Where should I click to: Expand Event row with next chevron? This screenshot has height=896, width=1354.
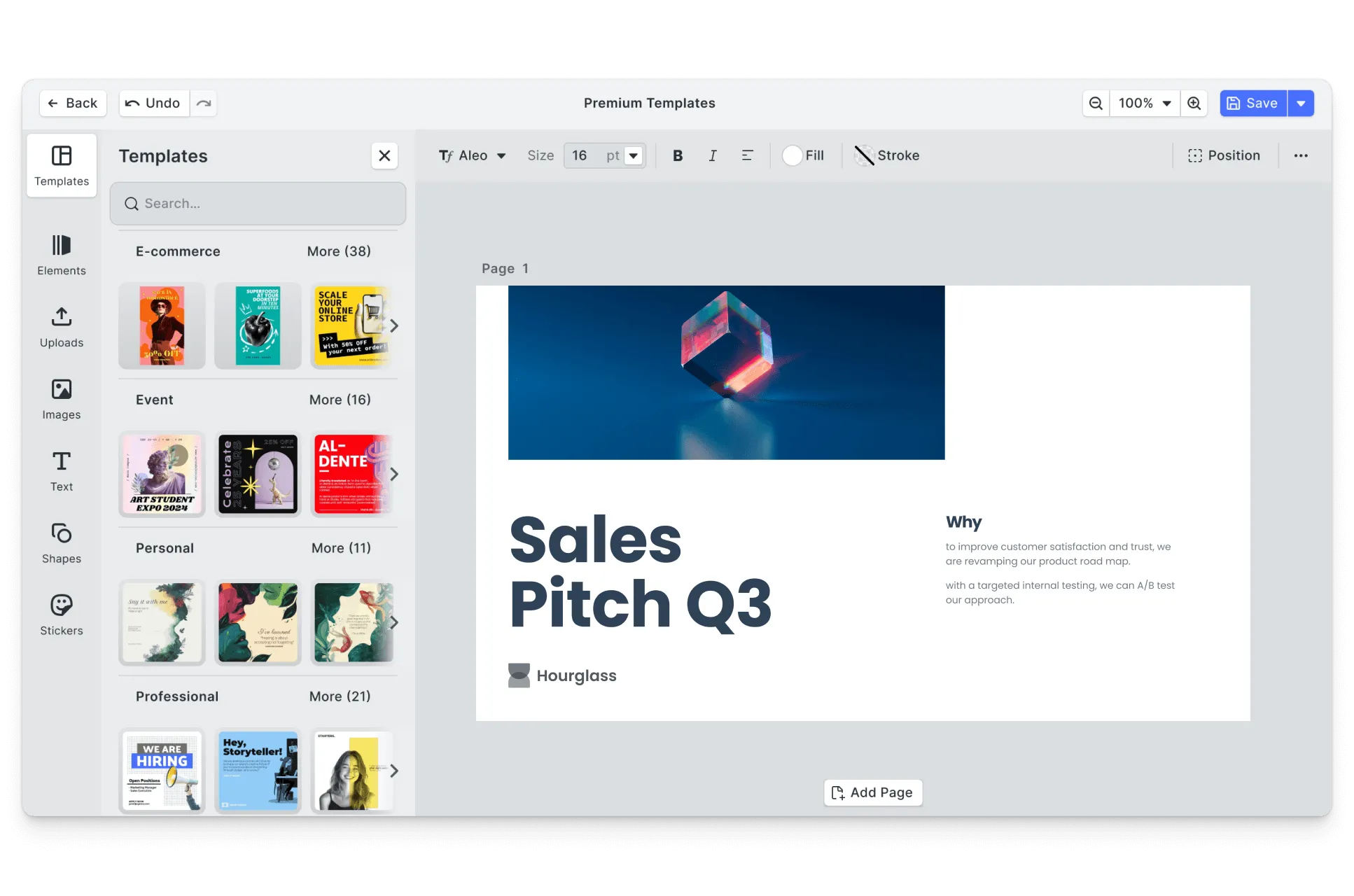pyautogui.click(x=394, y=474)
